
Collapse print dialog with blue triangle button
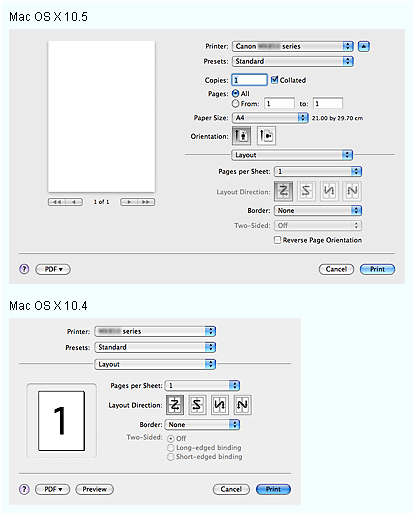[363, 46]
